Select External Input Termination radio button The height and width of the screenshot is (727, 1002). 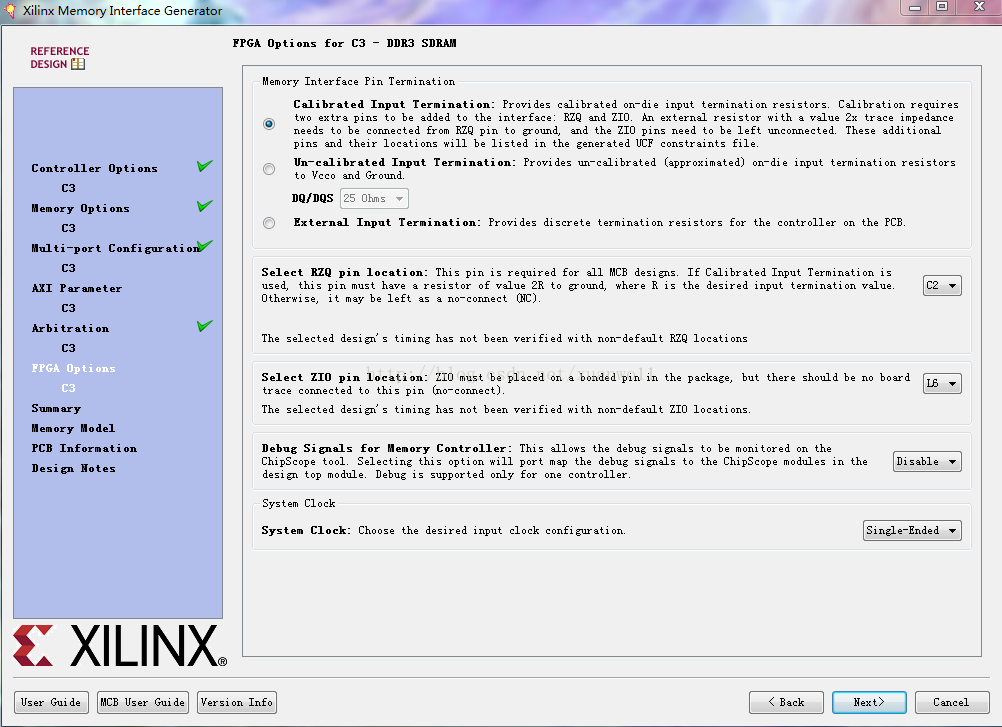click(x=269, y=223)
